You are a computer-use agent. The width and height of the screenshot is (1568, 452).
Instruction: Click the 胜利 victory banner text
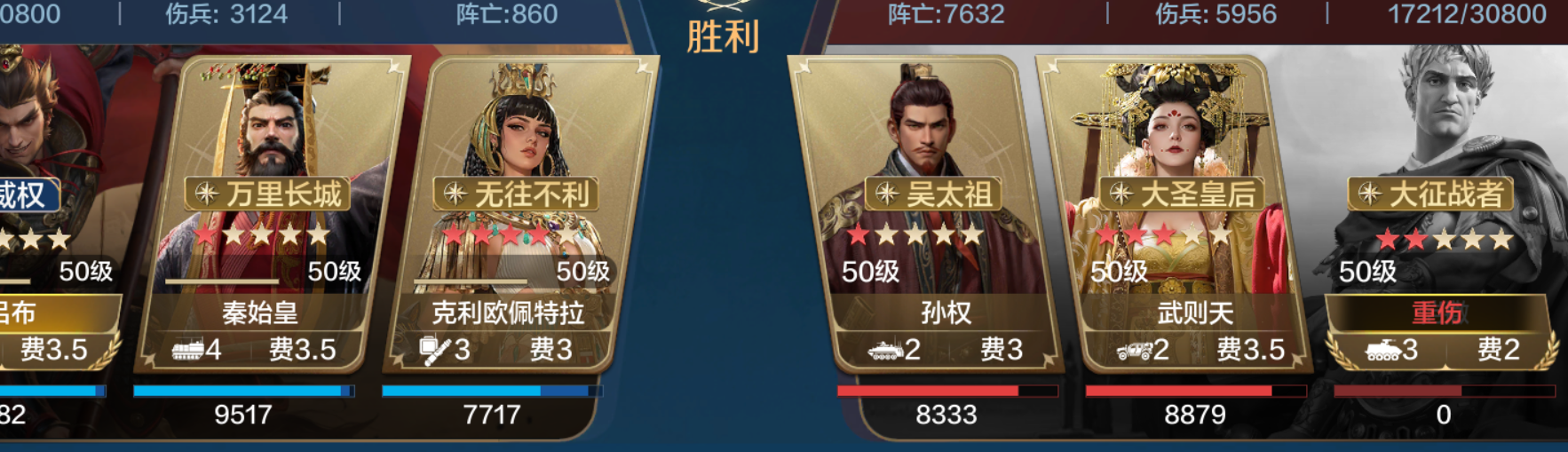click(723, 37)
